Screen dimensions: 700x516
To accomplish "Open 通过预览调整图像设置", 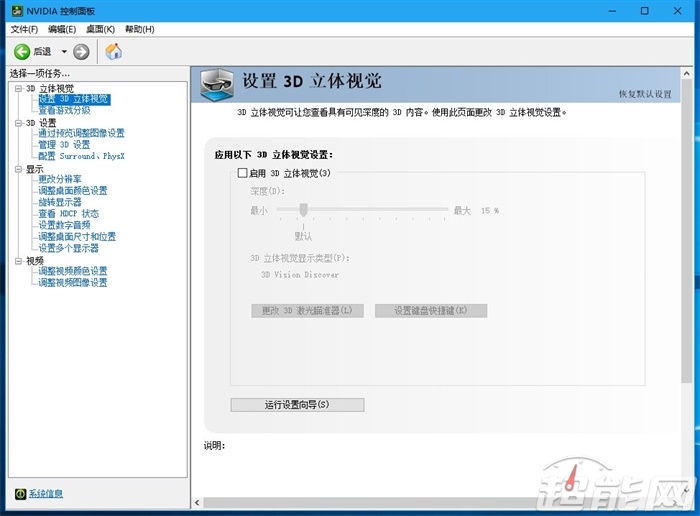I will click(x=81, y=133).
